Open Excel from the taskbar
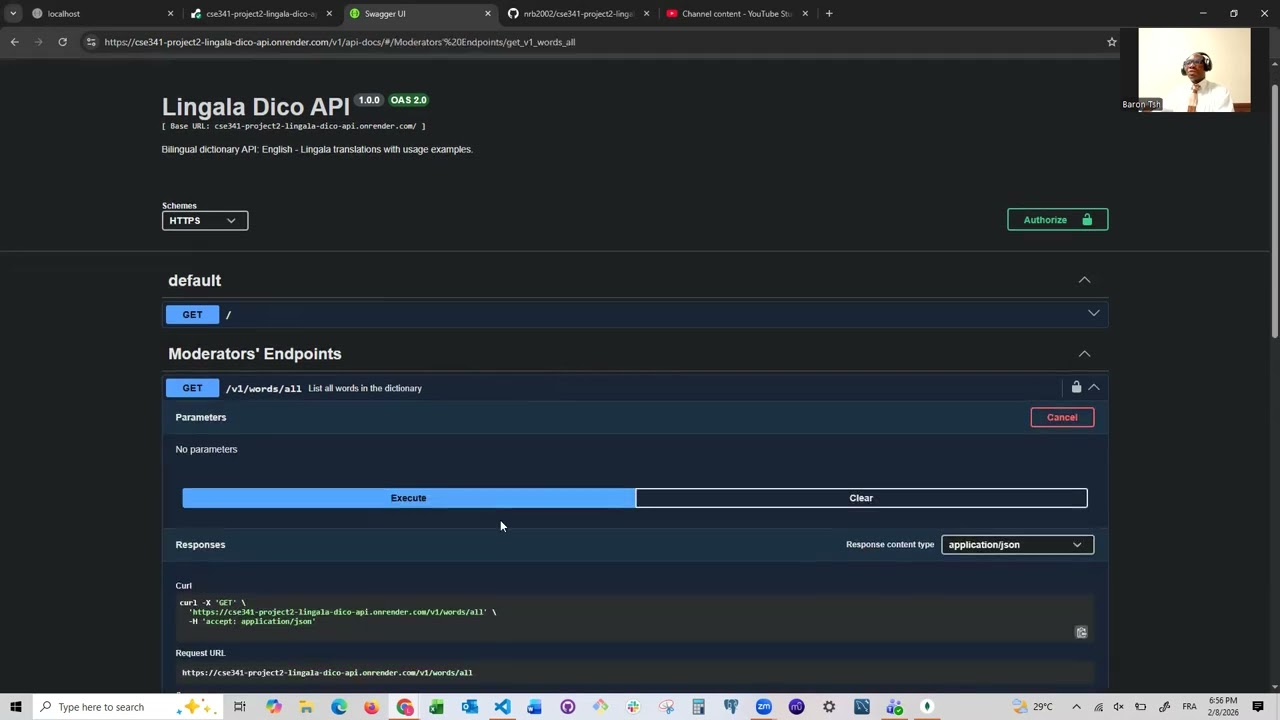This screenshot has height=720, width=1280. [437, 707]
